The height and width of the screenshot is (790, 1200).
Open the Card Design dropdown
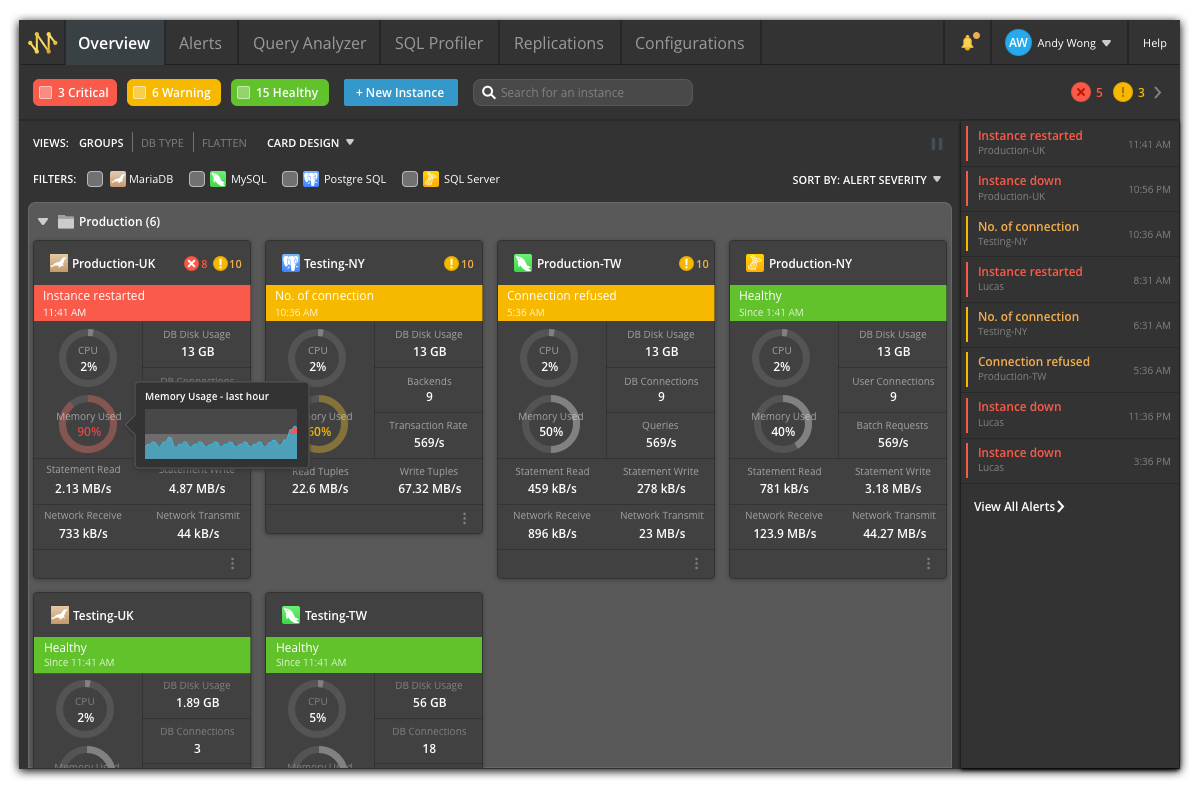pyautogui.click(x=310, y=143)
